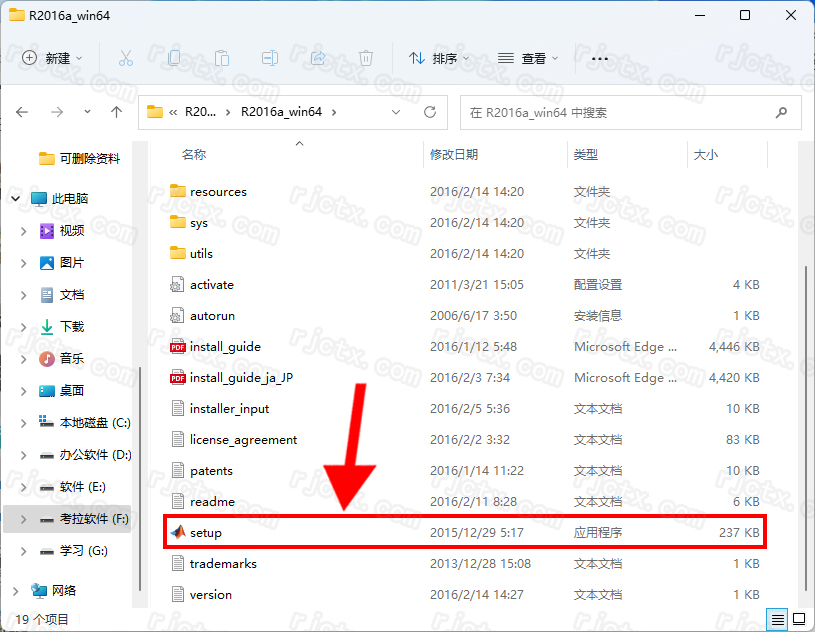Screen dimensions: 815x632
Task: Select 下载 (Downloads) in the sidebar
Action: tap(72, 327)
